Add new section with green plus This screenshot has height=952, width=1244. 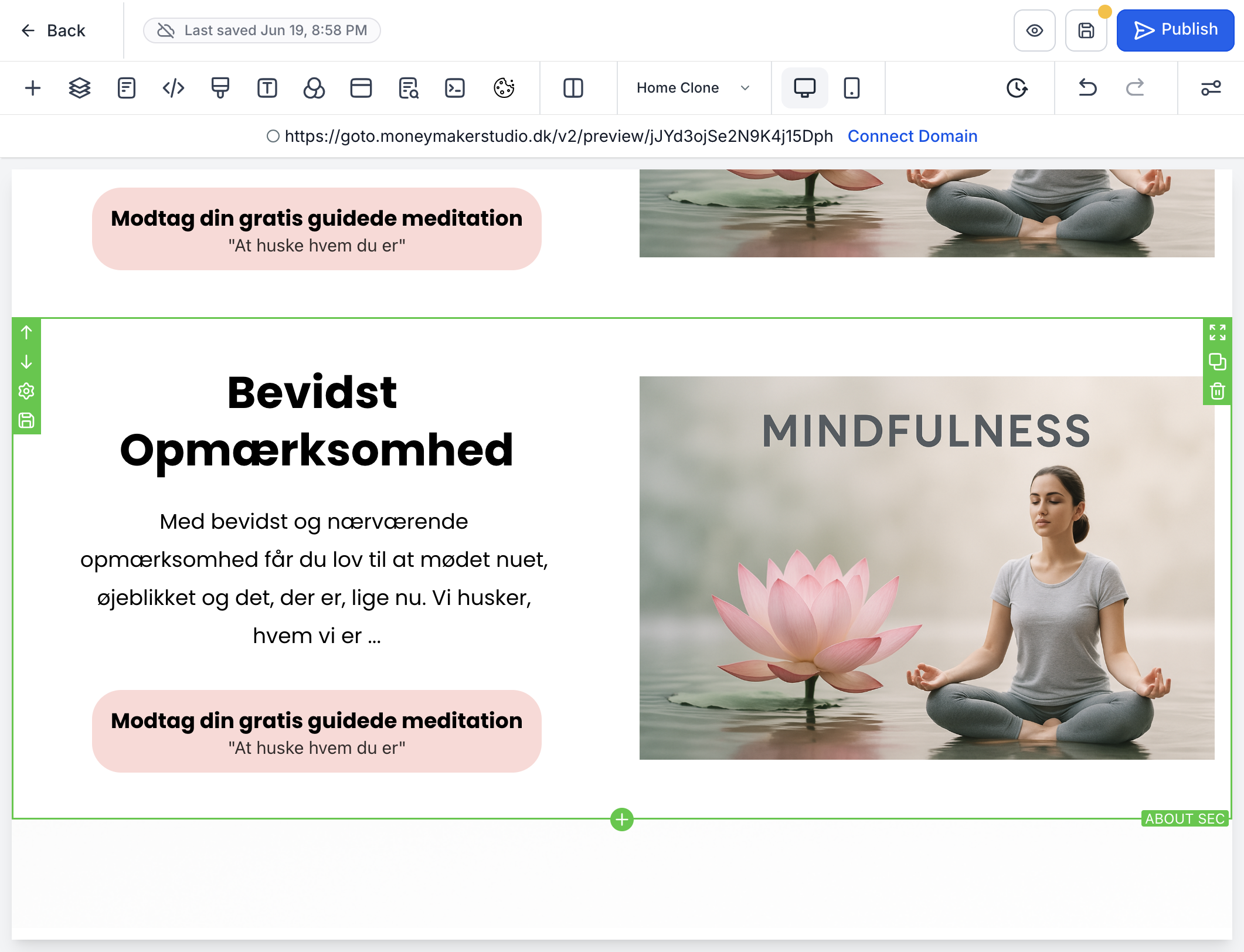(622, 819)
